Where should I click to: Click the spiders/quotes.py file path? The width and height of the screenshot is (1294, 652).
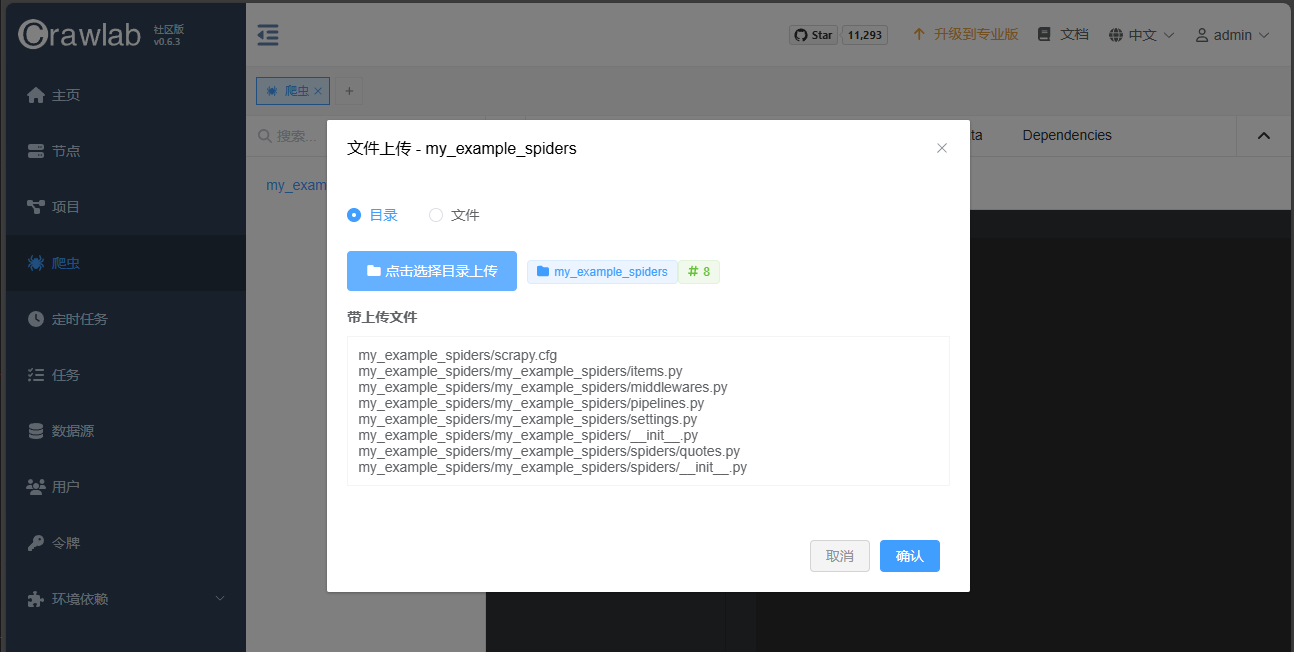(x=549, y=451)
